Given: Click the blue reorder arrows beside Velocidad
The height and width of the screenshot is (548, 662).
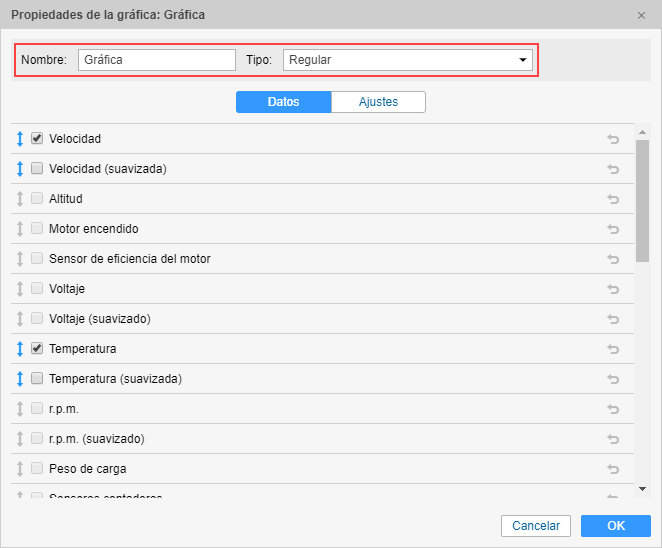Looking at the screenshot, I should point(19,139).
